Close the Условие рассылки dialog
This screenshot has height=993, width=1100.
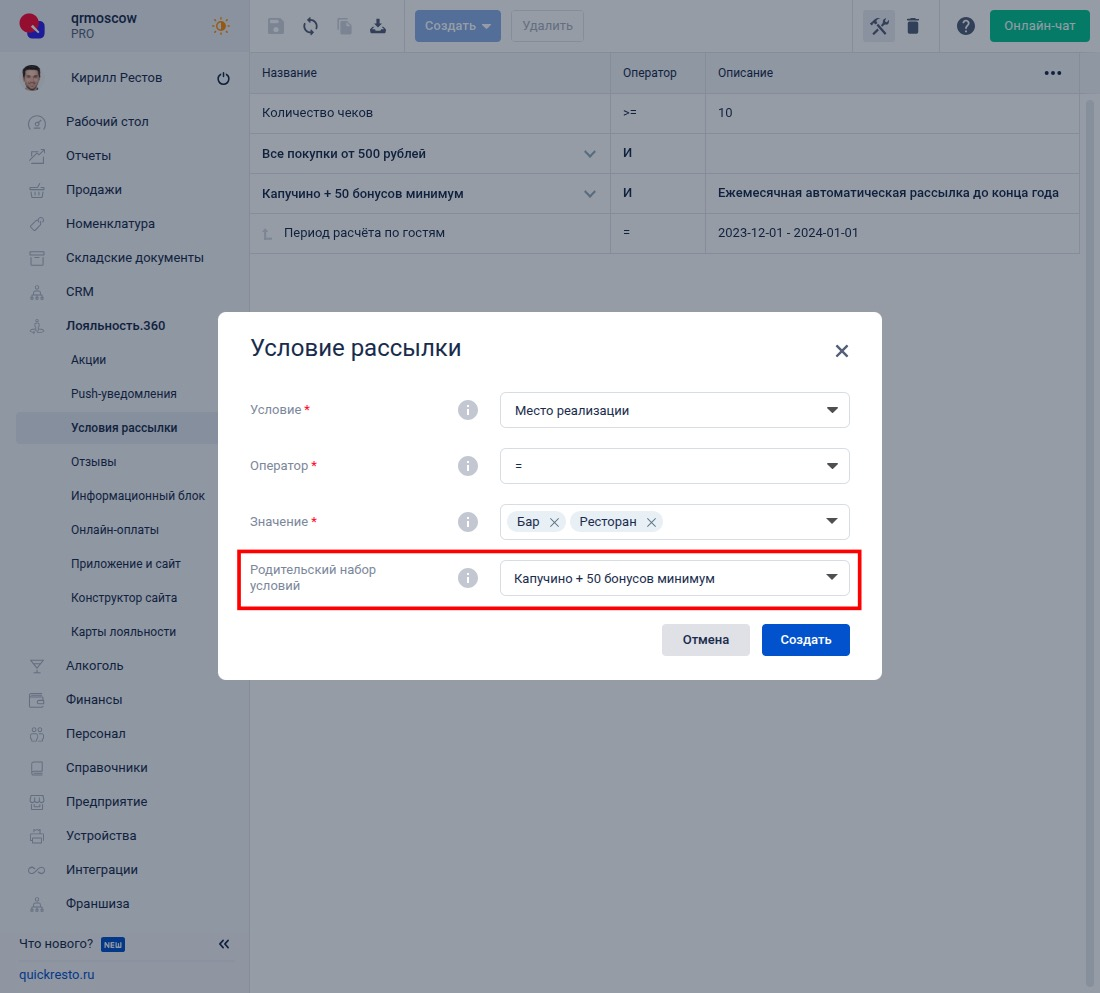coord(842,351)
